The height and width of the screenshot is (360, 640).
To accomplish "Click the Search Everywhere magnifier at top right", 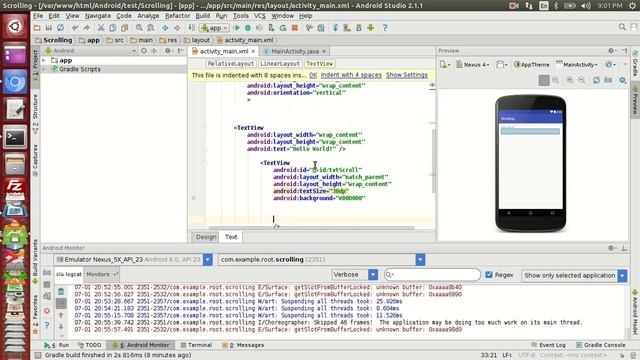I will [622, 27].
